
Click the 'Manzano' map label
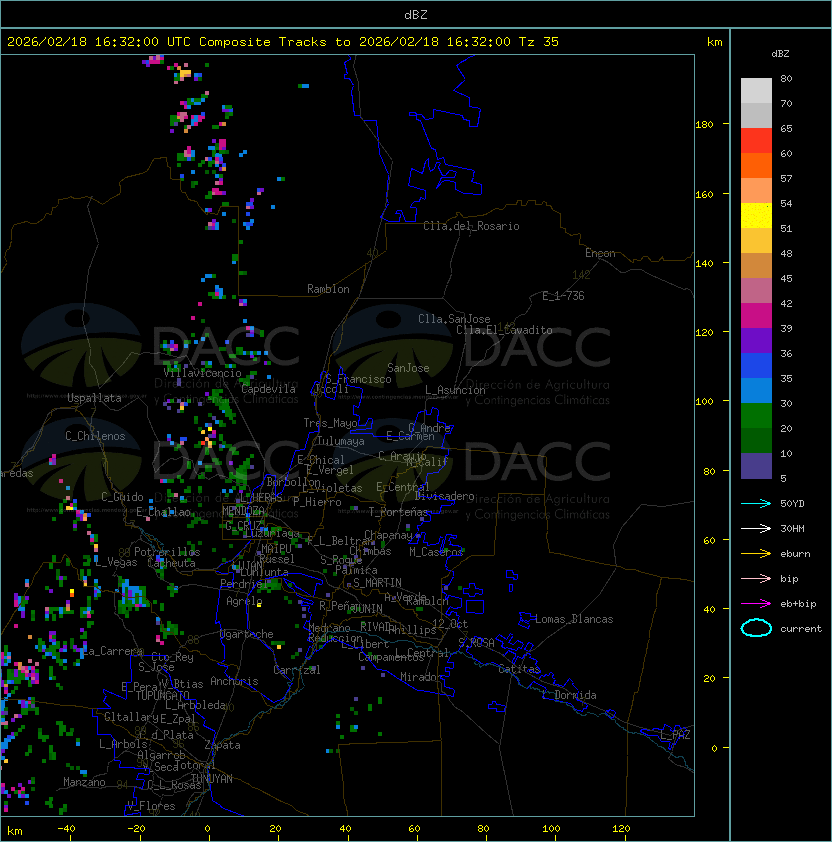(84, 782)
